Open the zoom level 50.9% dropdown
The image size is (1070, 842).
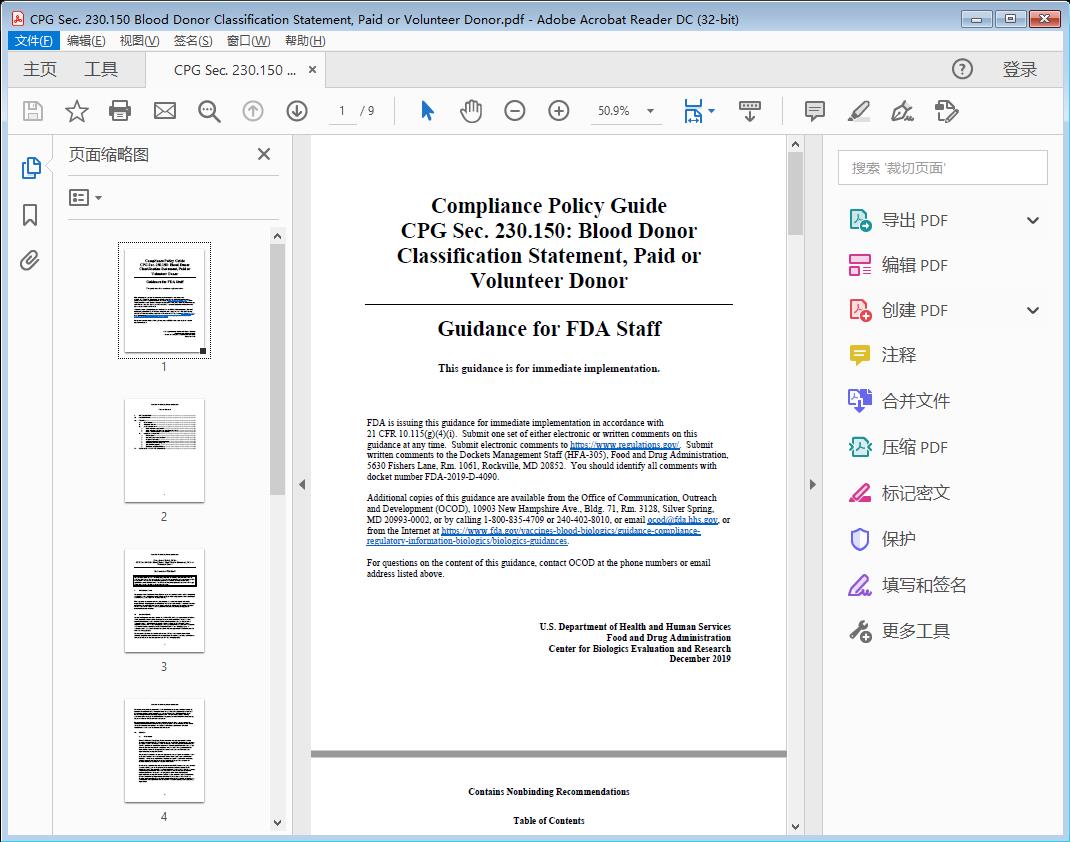coord(651,111)
